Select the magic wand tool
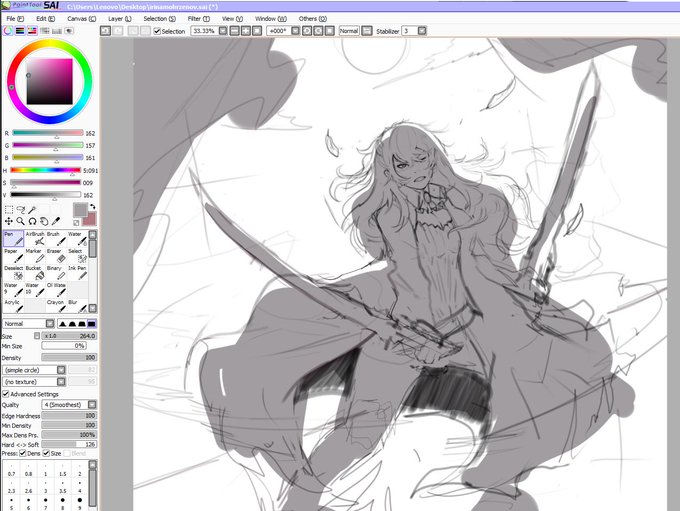Viewport: 680px width, 511px height. pos(32,210)
